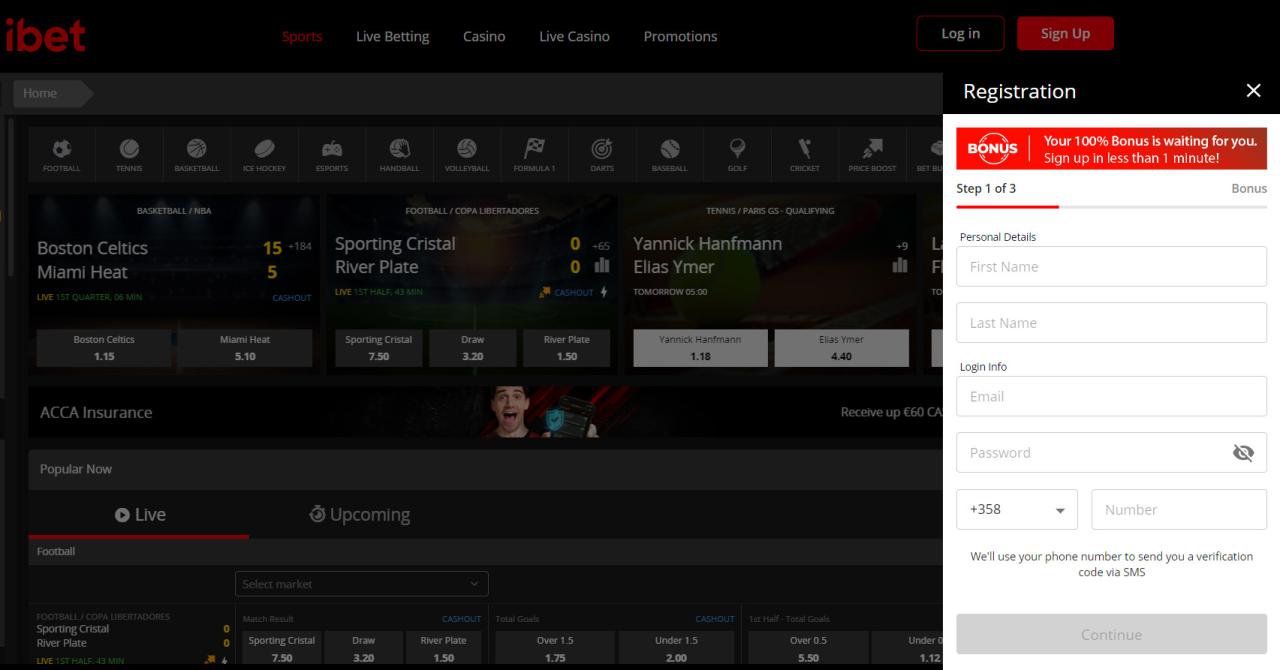Select the Esports icon
The height and width of the screenshot is (670, 1280).
331,154
